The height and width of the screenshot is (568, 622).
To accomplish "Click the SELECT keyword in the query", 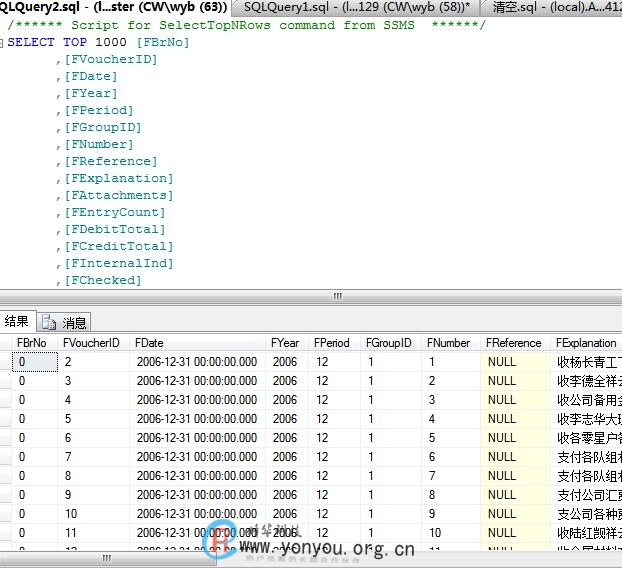I will 31,42.
